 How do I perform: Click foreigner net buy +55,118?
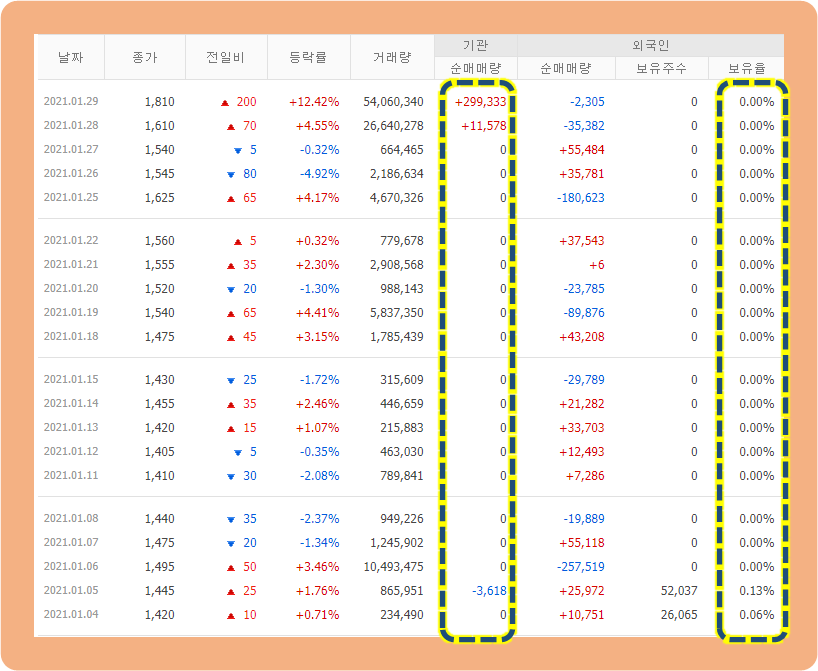582,543
